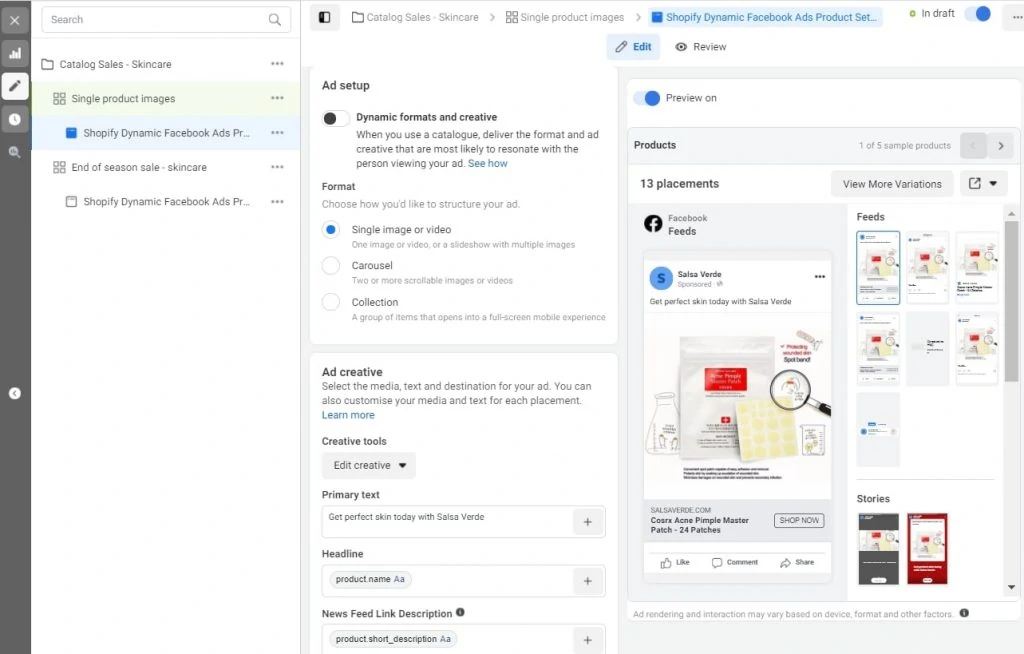
Task: Click the News Feed Link Description field
Action: tap(448, 640)
